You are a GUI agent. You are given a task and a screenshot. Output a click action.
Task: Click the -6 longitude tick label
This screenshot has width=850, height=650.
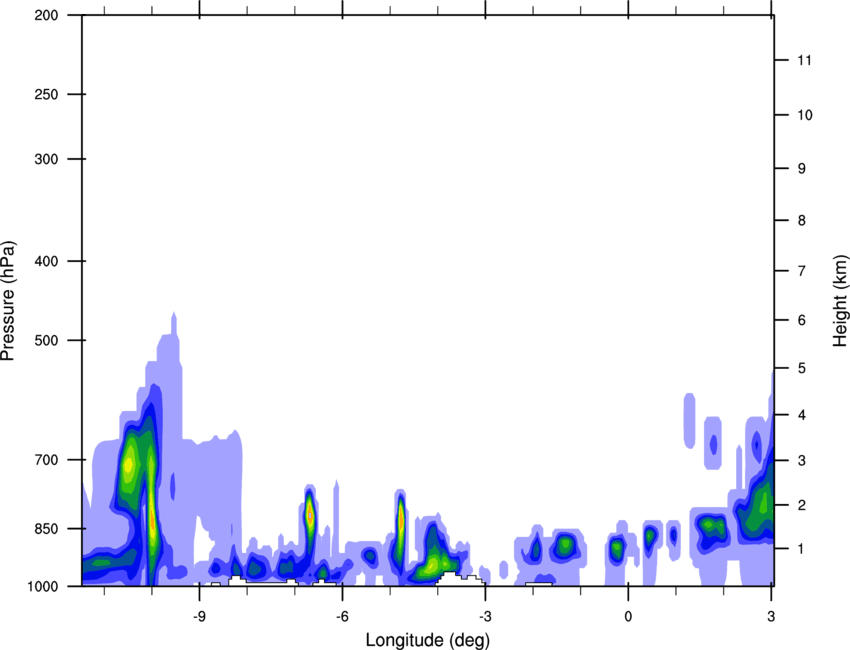click(x=342, y=617)
